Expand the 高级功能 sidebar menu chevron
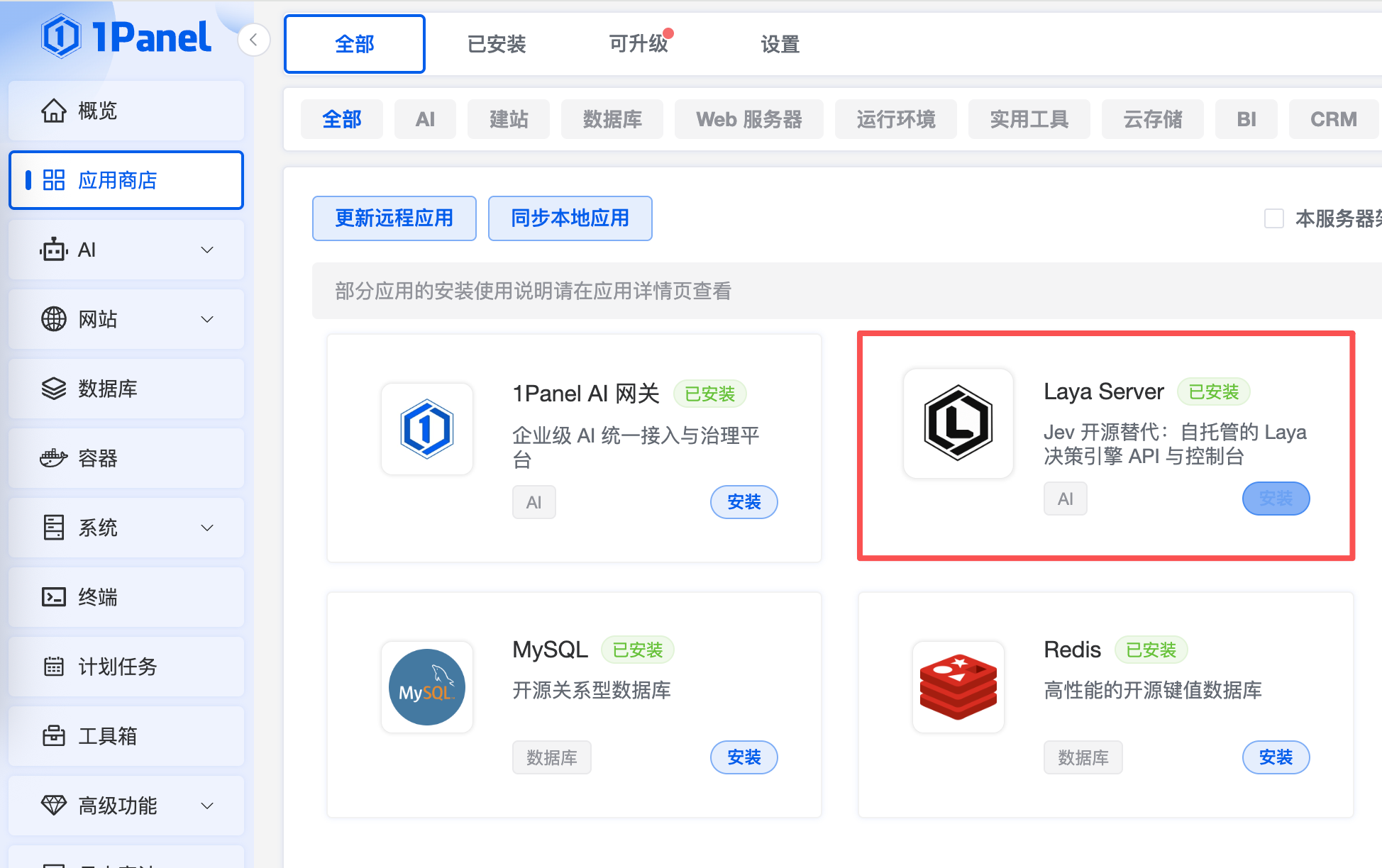 pos(207,806)
